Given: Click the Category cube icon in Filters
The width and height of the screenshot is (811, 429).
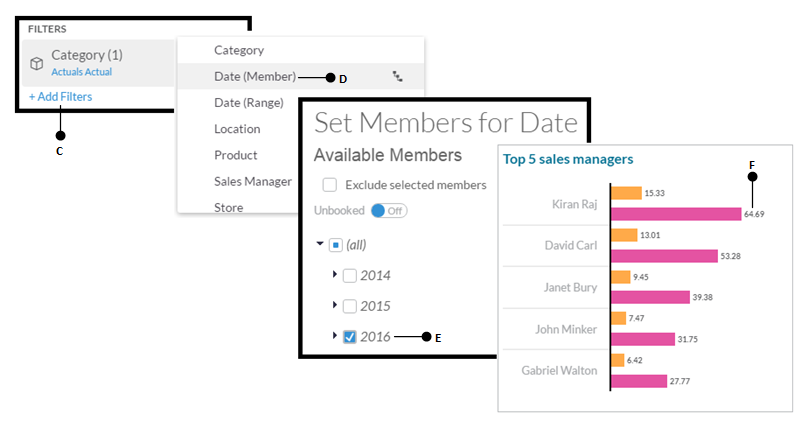Looking at the screenshot, I should click(36, 64).
